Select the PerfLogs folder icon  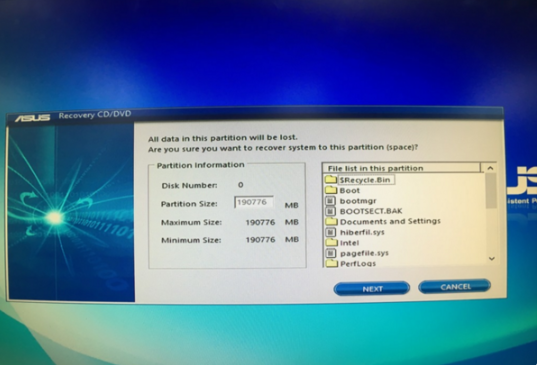click(x=331, y=263)
